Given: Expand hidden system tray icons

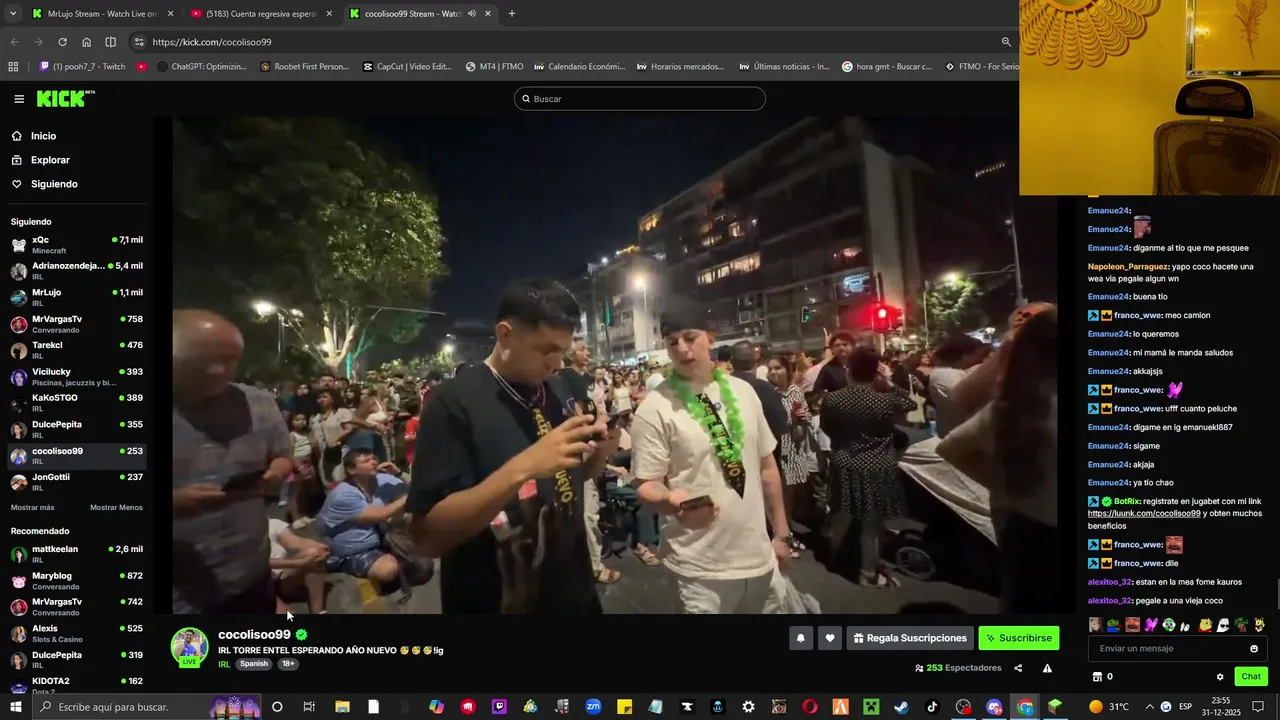Looking at the screenshot, I should pos(1149,707).
